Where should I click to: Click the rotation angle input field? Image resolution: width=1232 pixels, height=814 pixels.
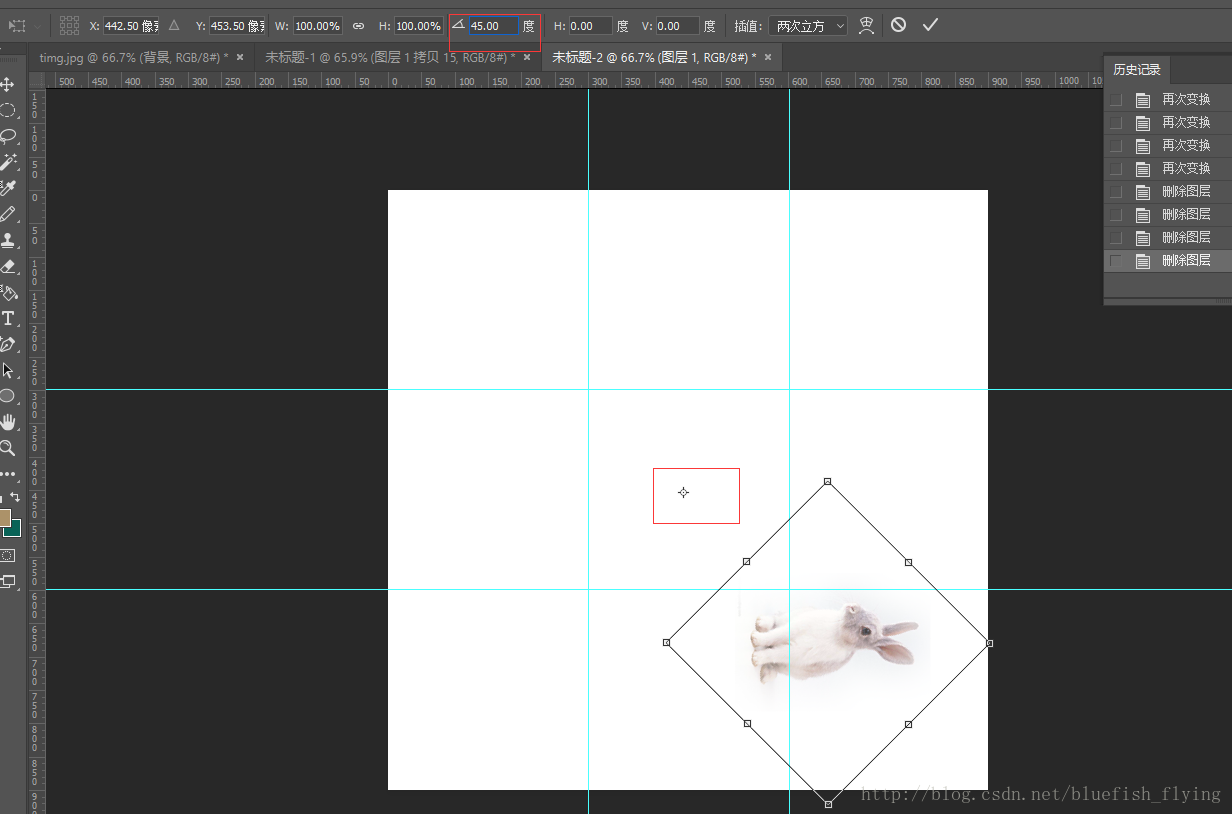coord(493,26)
